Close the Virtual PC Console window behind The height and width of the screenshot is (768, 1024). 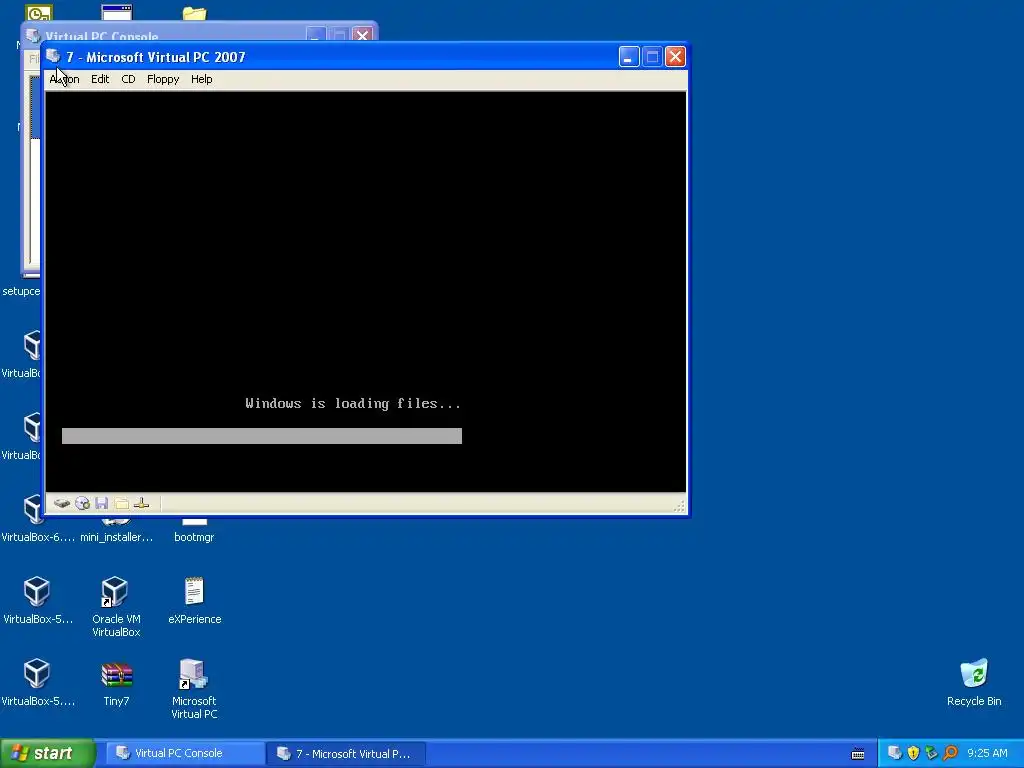pos(362,35)
